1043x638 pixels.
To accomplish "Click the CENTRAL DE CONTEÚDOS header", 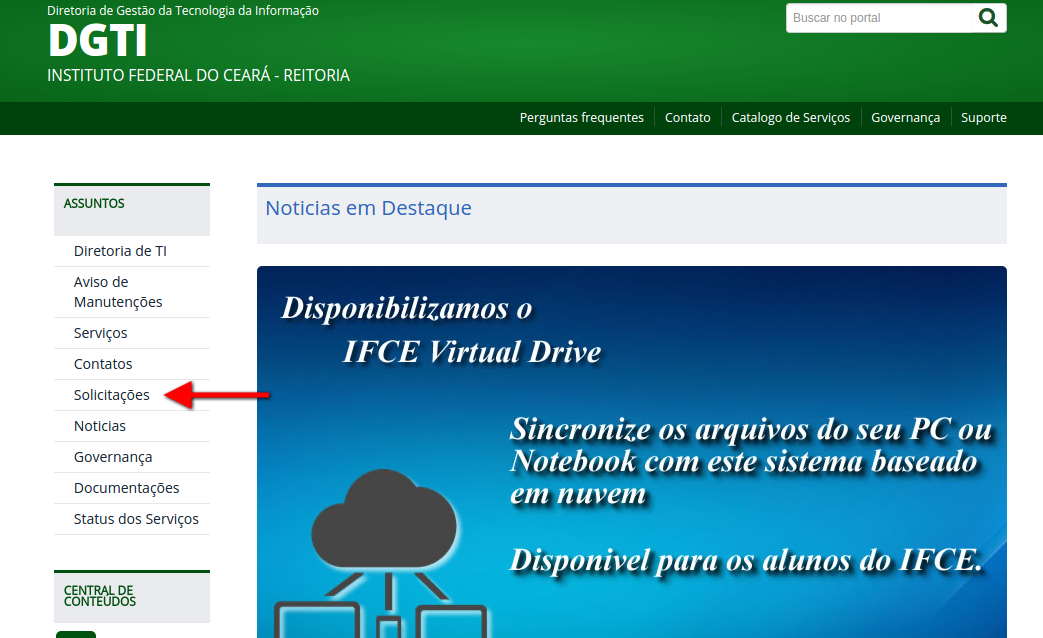I will coord(100,596).
